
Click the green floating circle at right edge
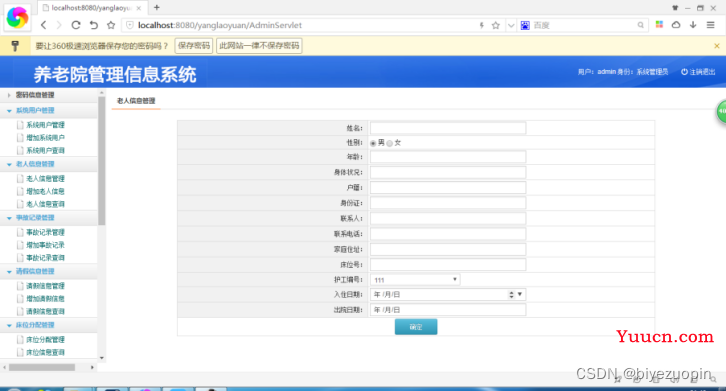click(x=721, y=112)
